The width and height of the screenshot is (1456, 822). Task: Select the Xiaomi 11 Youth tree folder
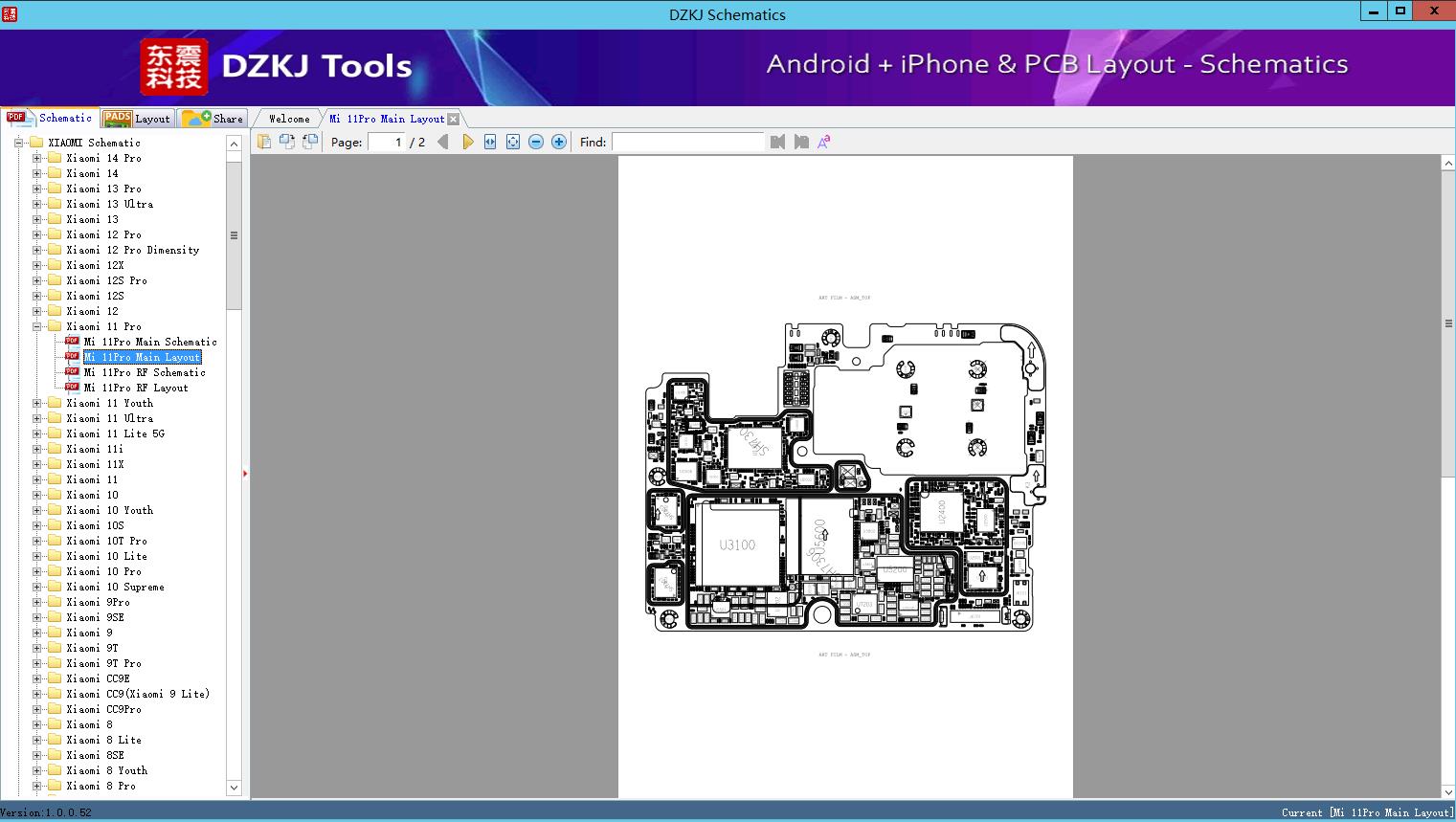click(110, 403)
